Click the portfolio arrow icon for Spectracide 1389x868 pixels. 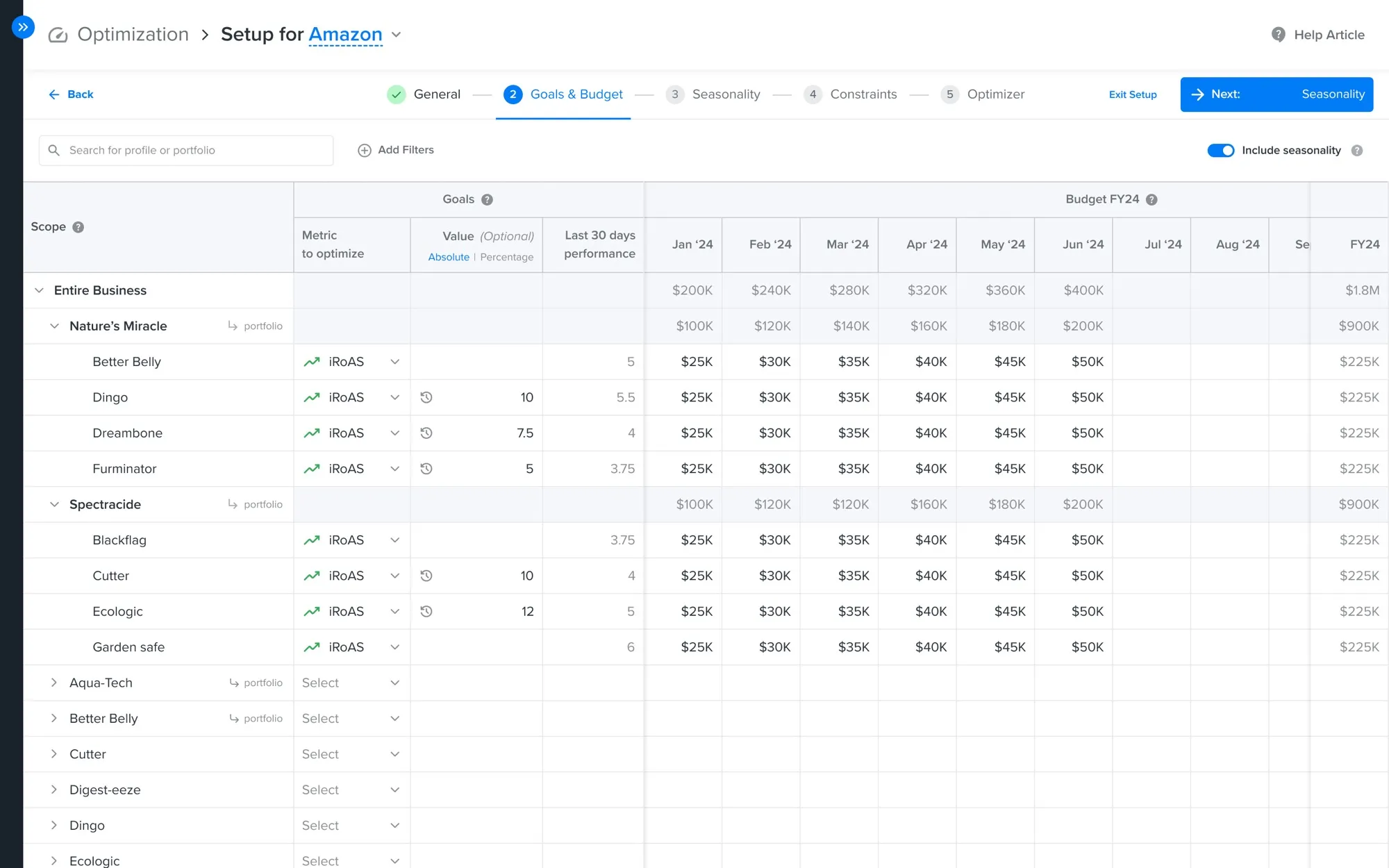233,504
